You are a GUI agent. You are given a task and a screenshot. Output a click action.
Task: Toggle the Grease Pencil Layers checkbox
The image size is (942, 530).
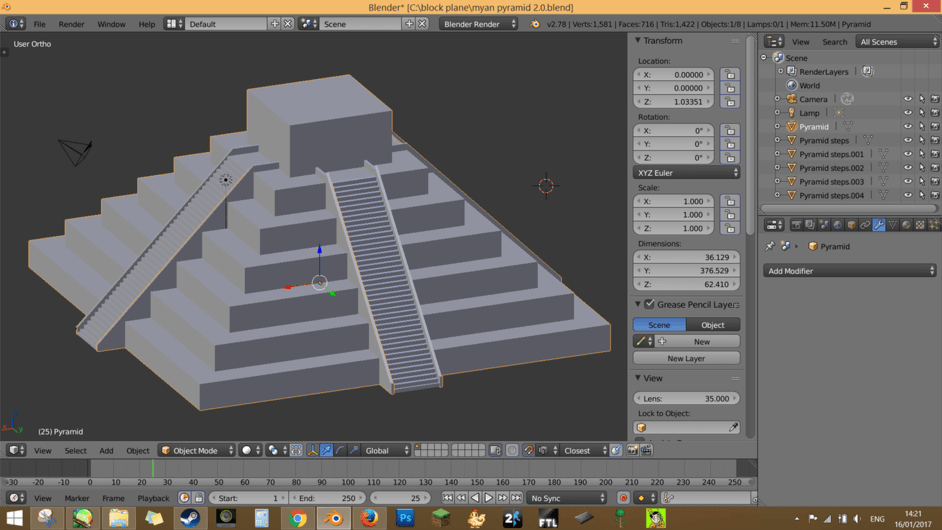coord(649,304)
